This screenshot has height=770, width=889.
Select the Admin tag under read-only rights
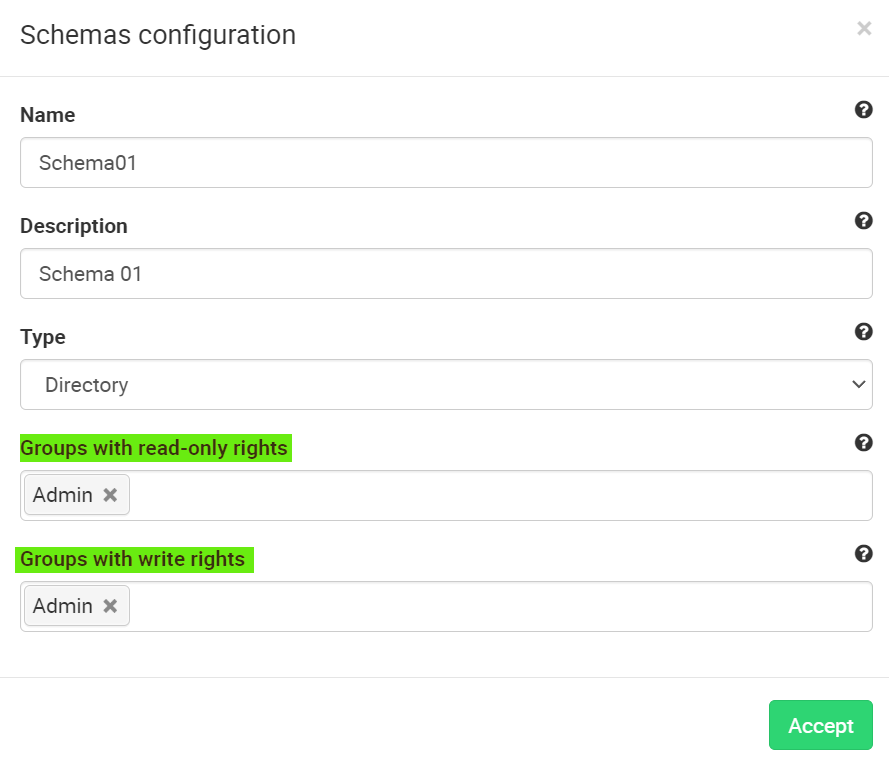point(62,495)
